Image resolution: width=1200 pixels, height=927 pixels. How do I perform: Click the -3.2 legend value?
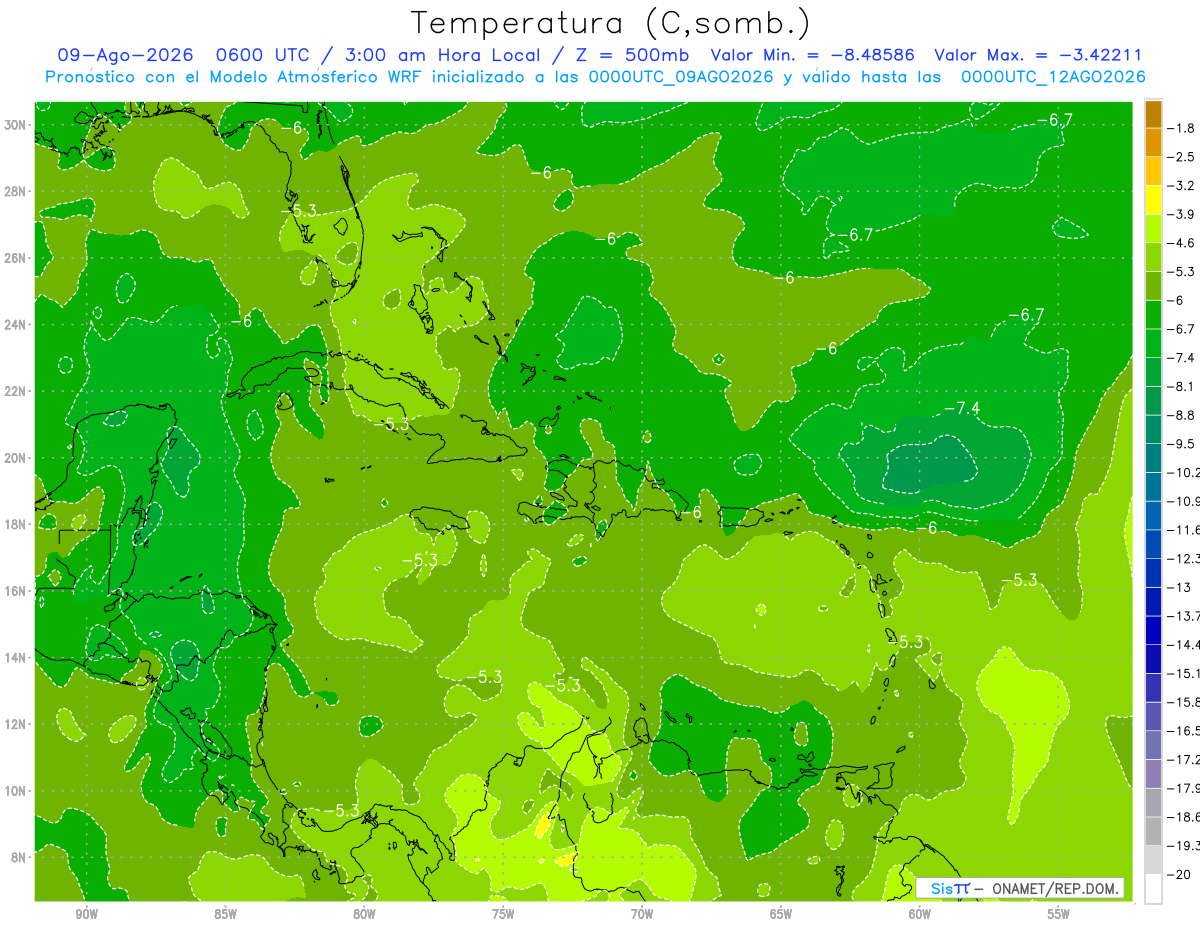[1181, 186]
